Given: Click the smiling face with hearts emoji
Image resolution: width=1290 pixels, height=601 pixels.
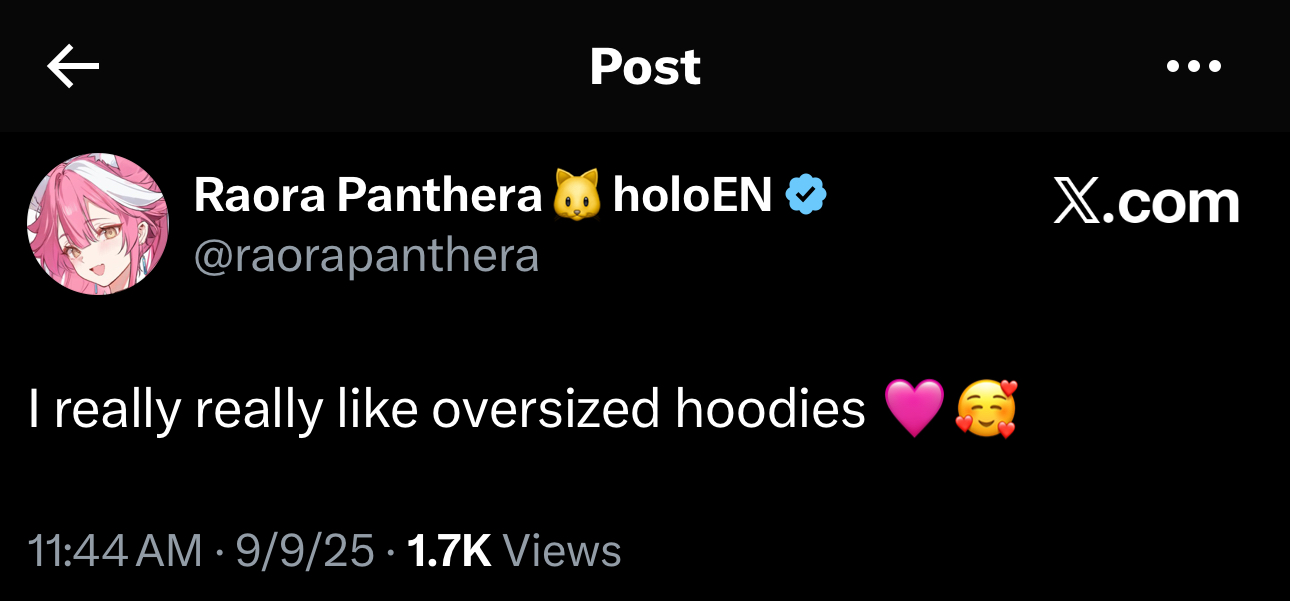Looking at the screenshot, I should pos(986,409).
